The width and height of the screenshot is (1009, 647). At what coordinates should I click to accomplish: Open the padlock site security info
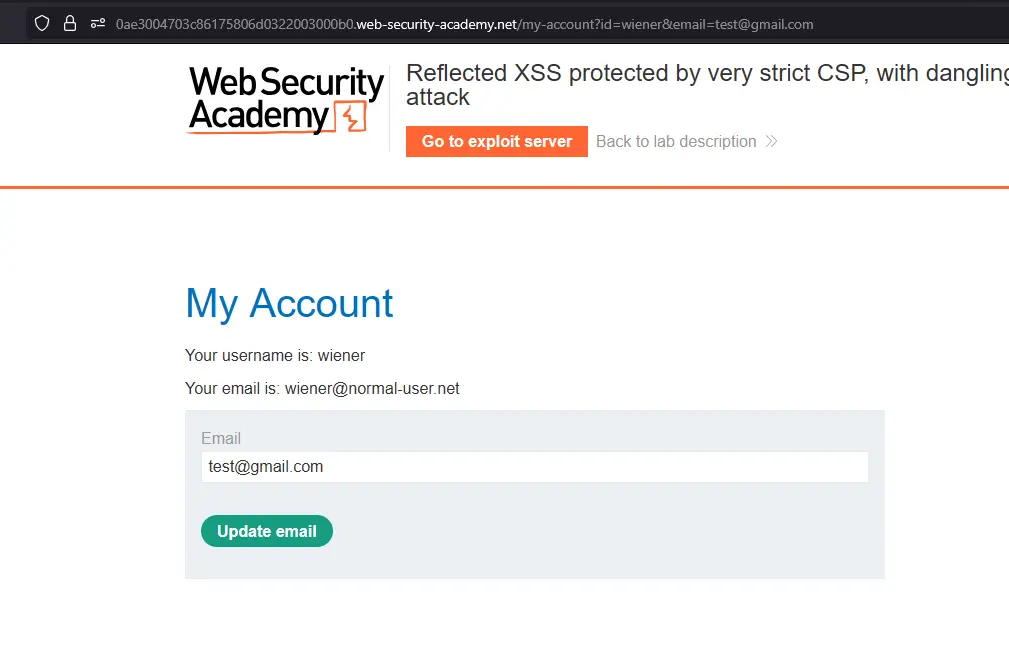click(x=70, y=23)
